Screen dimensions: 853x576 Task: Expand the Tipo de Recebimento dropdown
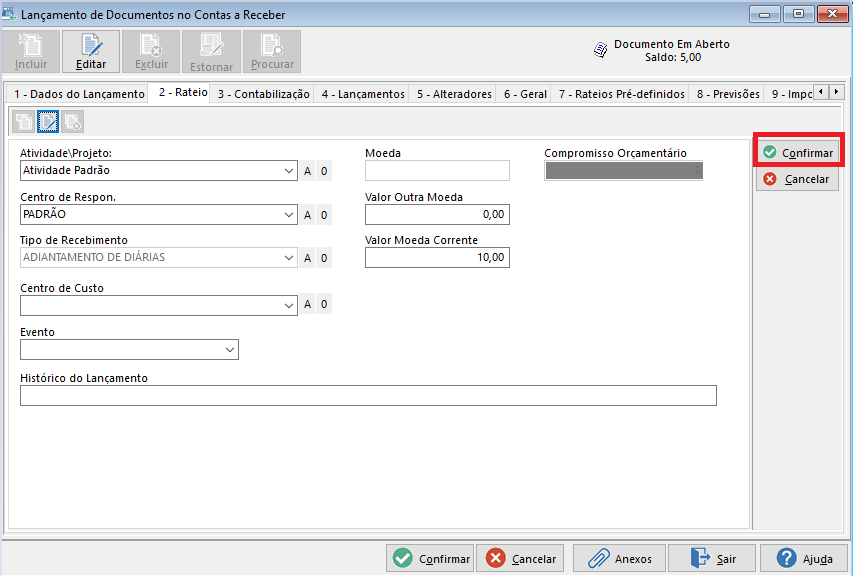(288, 258)
